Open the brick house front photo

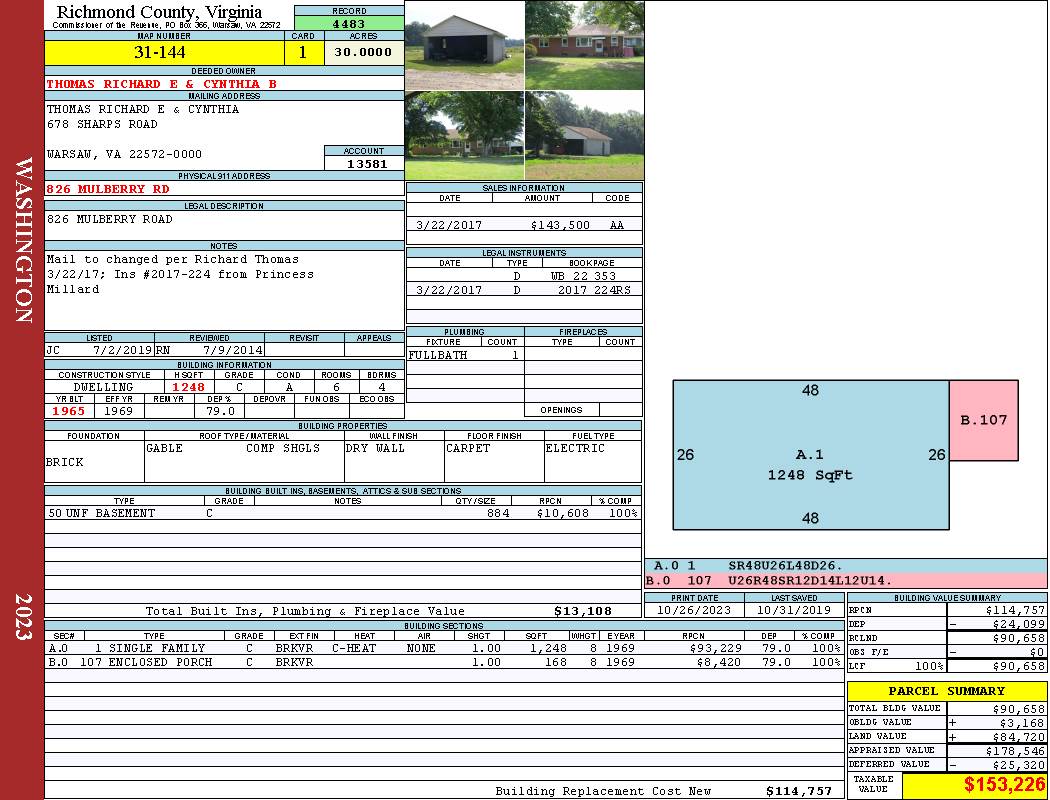coord(584,45)
